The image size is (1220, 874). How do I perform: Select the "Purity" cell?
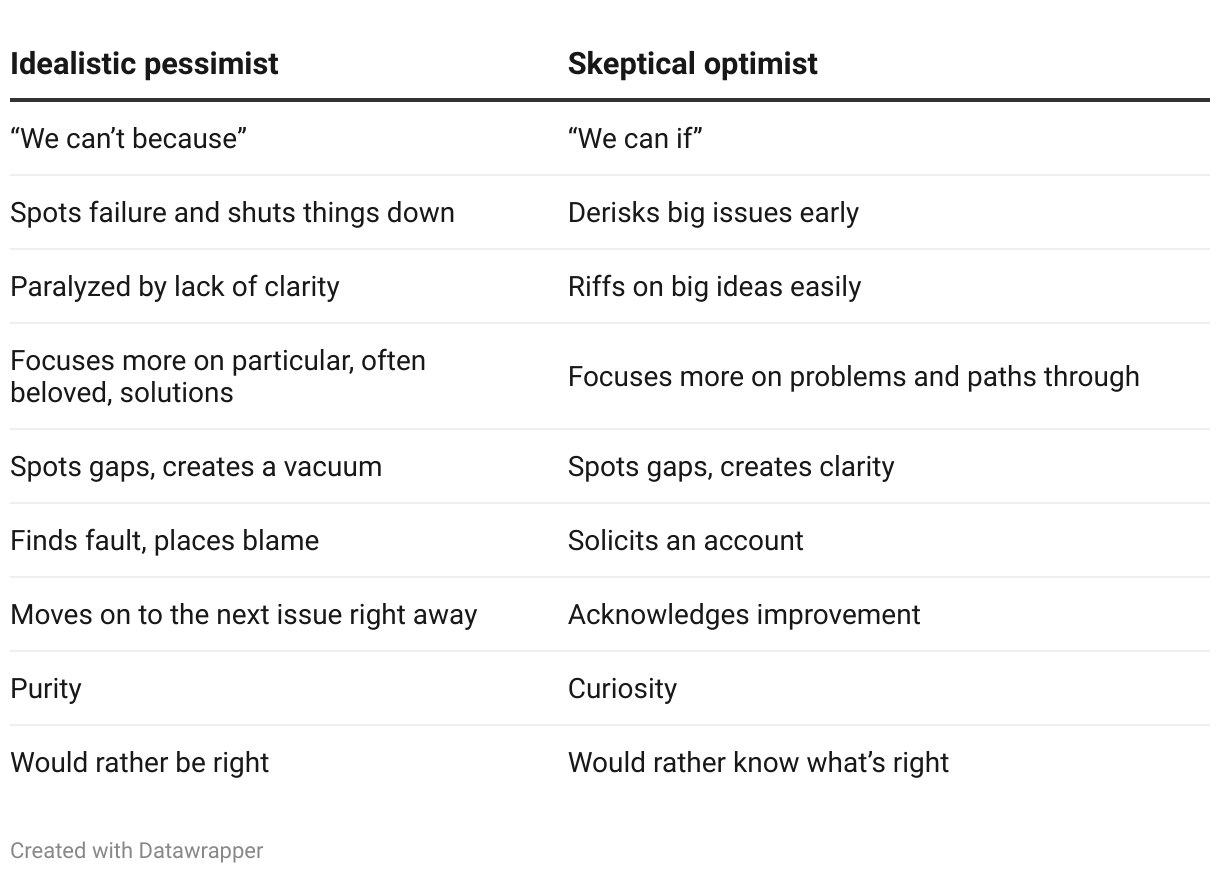(x=46, y=688)
